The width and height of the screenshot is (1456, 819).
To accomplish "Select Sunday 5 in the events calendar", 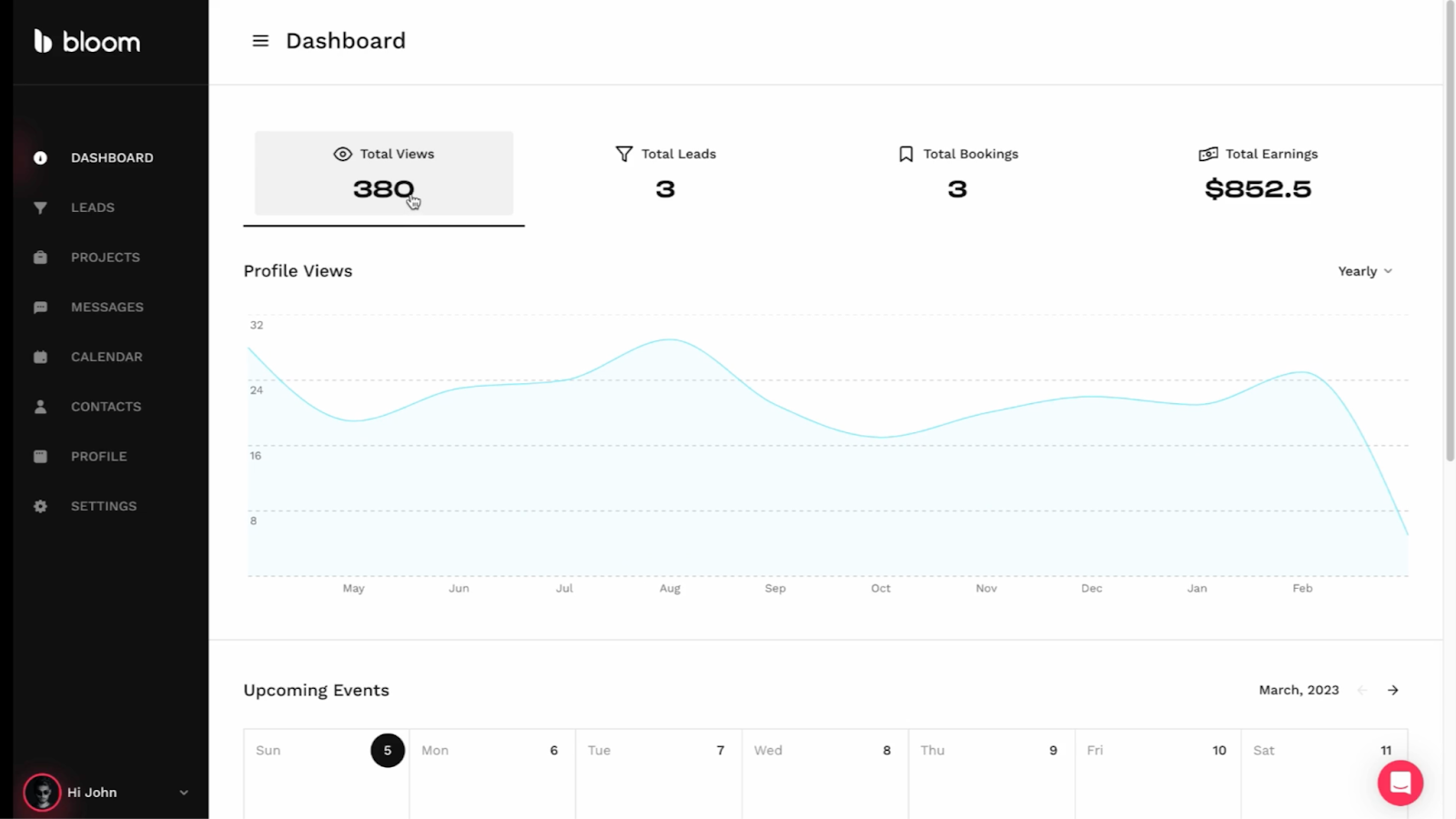I will click(388, 751).
